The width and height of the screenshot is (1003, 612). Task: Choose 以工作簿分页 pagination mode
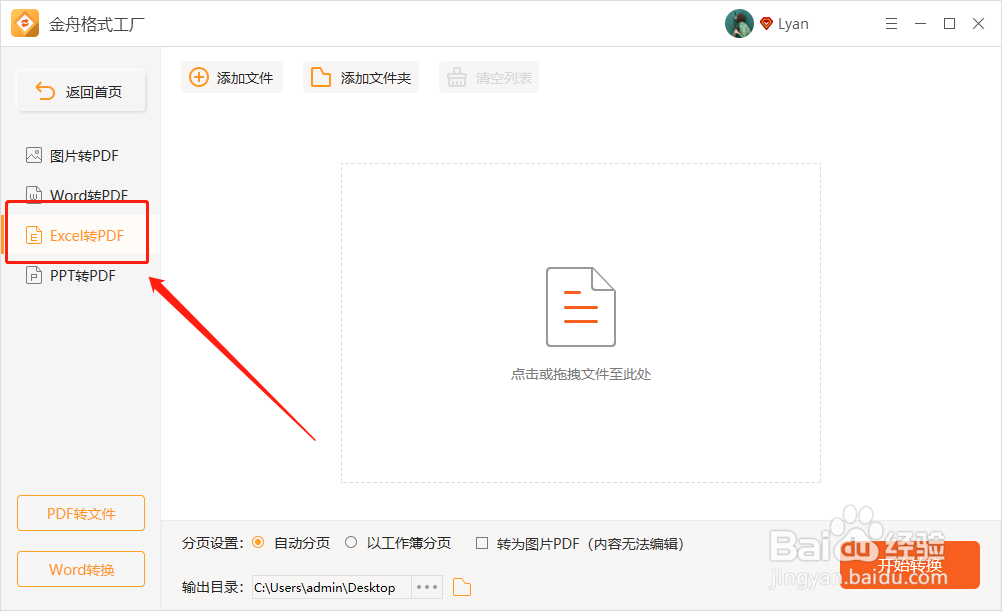click(x=351, y=543)
